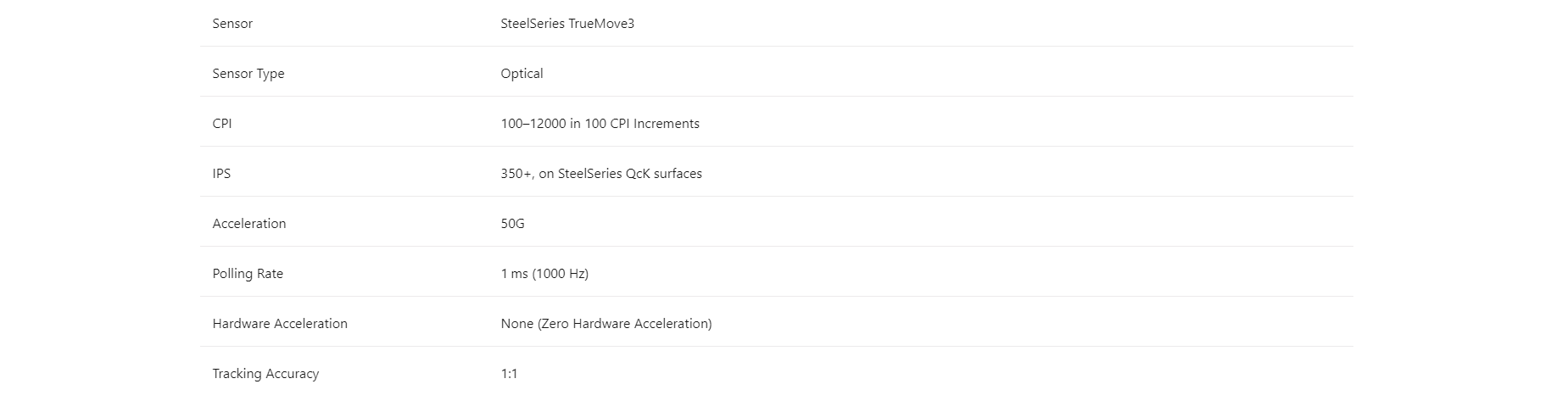Click the Sensor row label
The height and width of the screenshot is (412, 1568).
pos(232,24)
